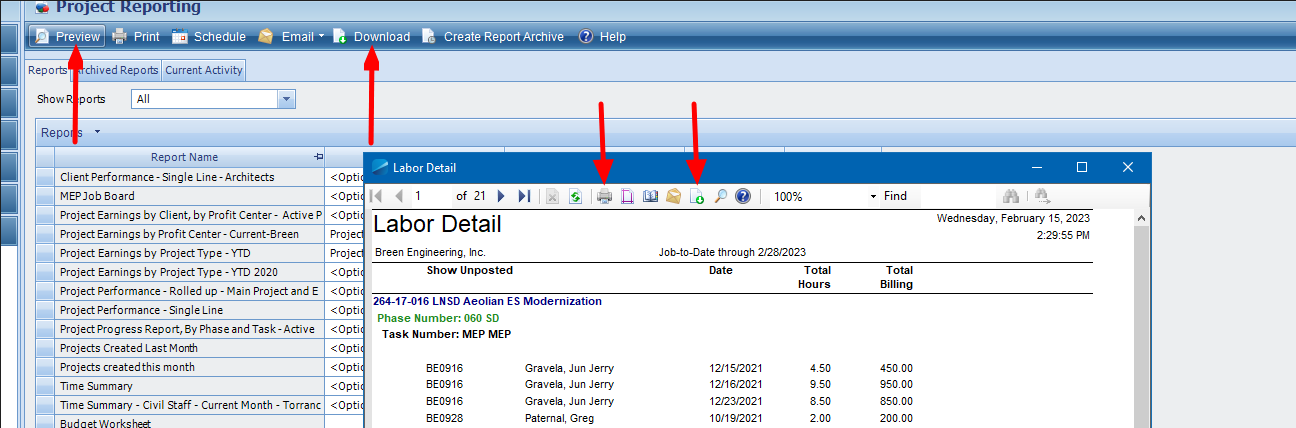Image resolution: width=1296 pixels, height=428 pixels.
Task: Expand the Reports panel header arrow
Action: [x=97, y=132]
